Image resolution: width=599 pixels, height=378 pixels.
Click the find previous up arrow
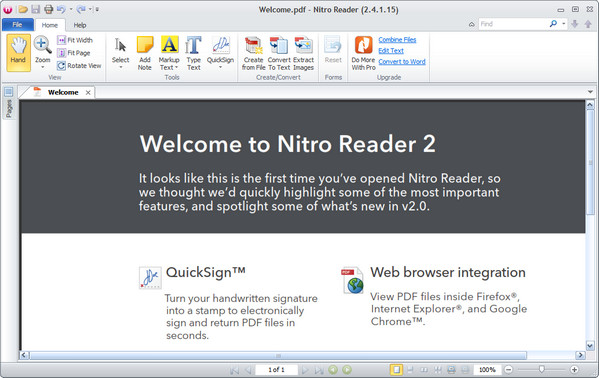click(588, 24)
